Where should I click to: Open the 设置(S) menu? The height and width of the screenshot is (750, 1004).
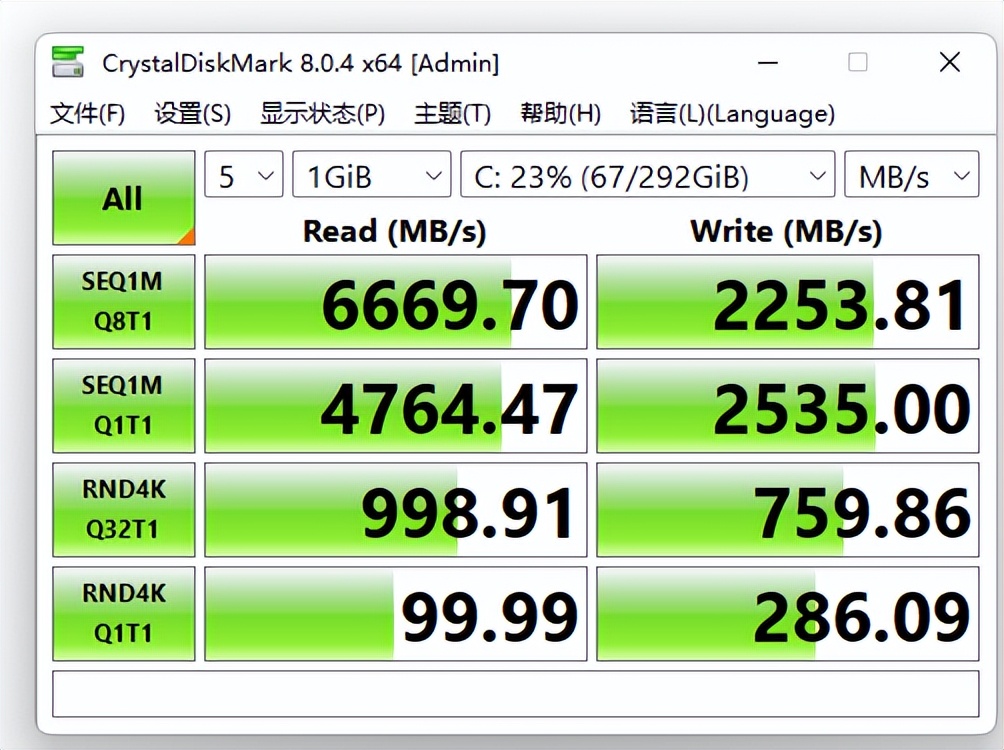[x=190, y=113]
